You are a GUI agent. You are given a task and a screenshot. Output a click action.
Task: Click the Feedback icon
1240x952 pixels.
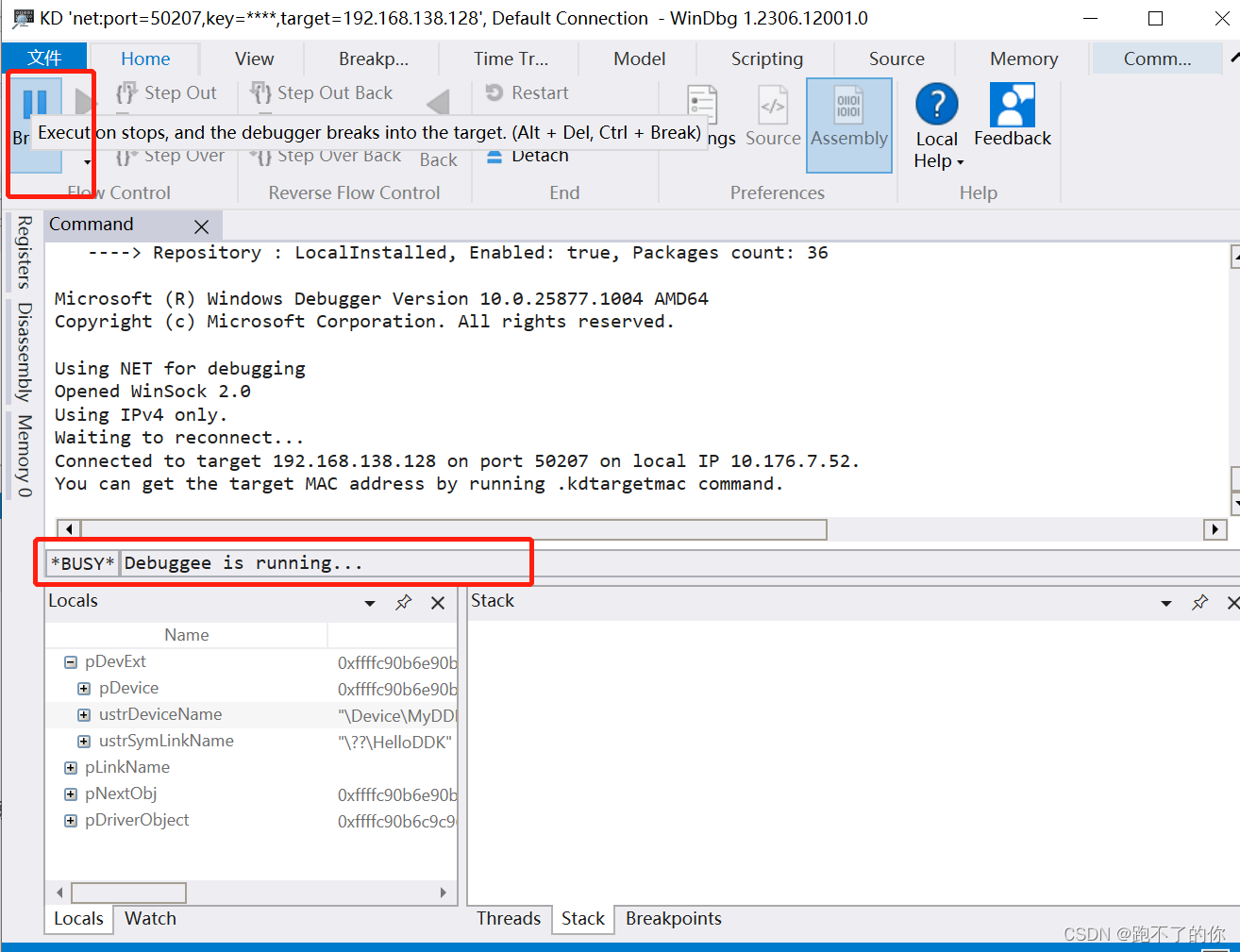coord(1013,104)
